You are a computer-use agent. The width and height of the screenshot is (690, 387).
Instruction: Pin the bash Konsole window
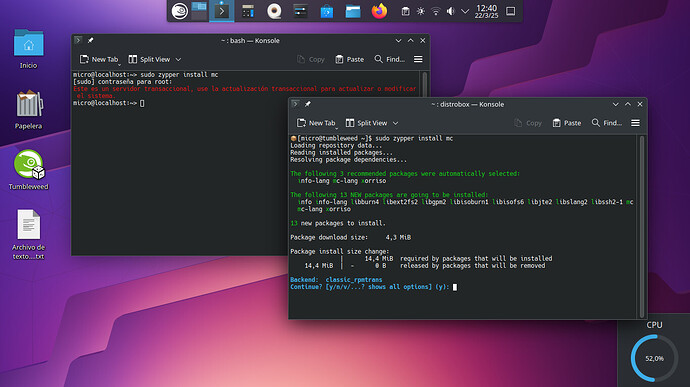91,40
